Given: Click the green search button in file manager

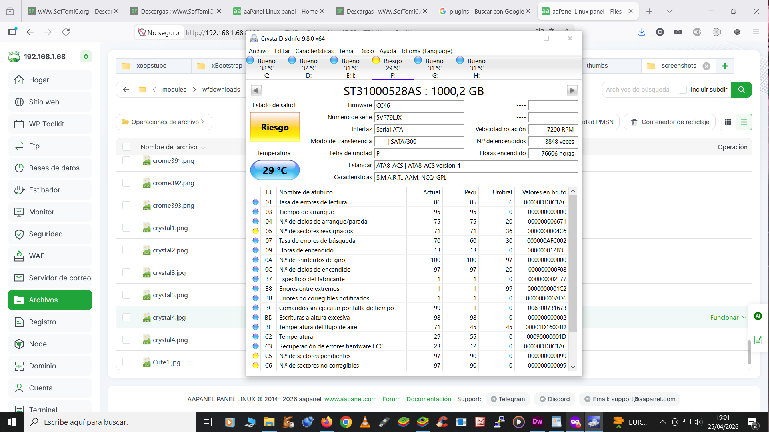Looking at the screenshot, I should (x=740, y=90).
